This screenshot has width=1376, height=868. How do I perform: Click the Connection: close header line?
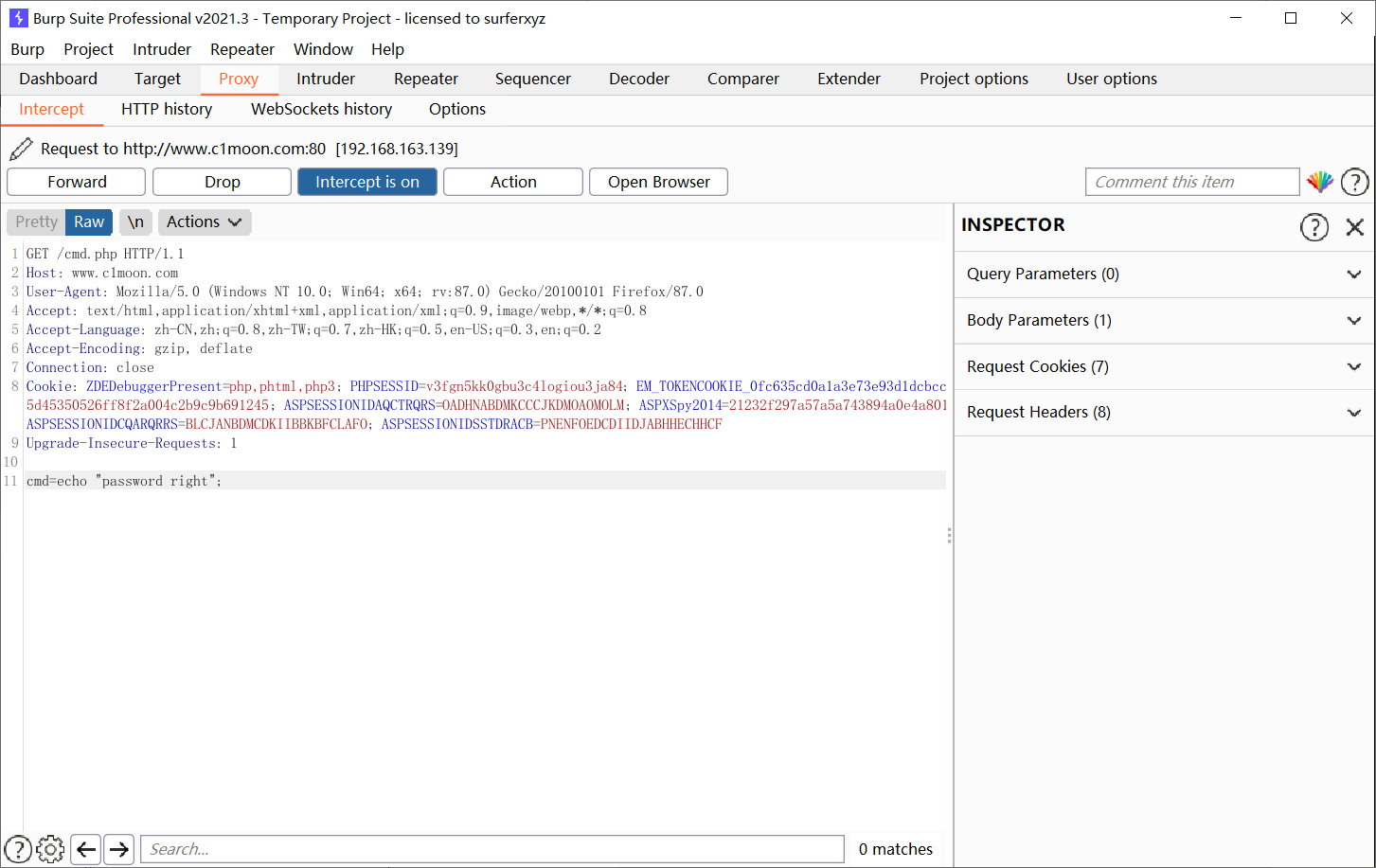(x=90, y=367)
